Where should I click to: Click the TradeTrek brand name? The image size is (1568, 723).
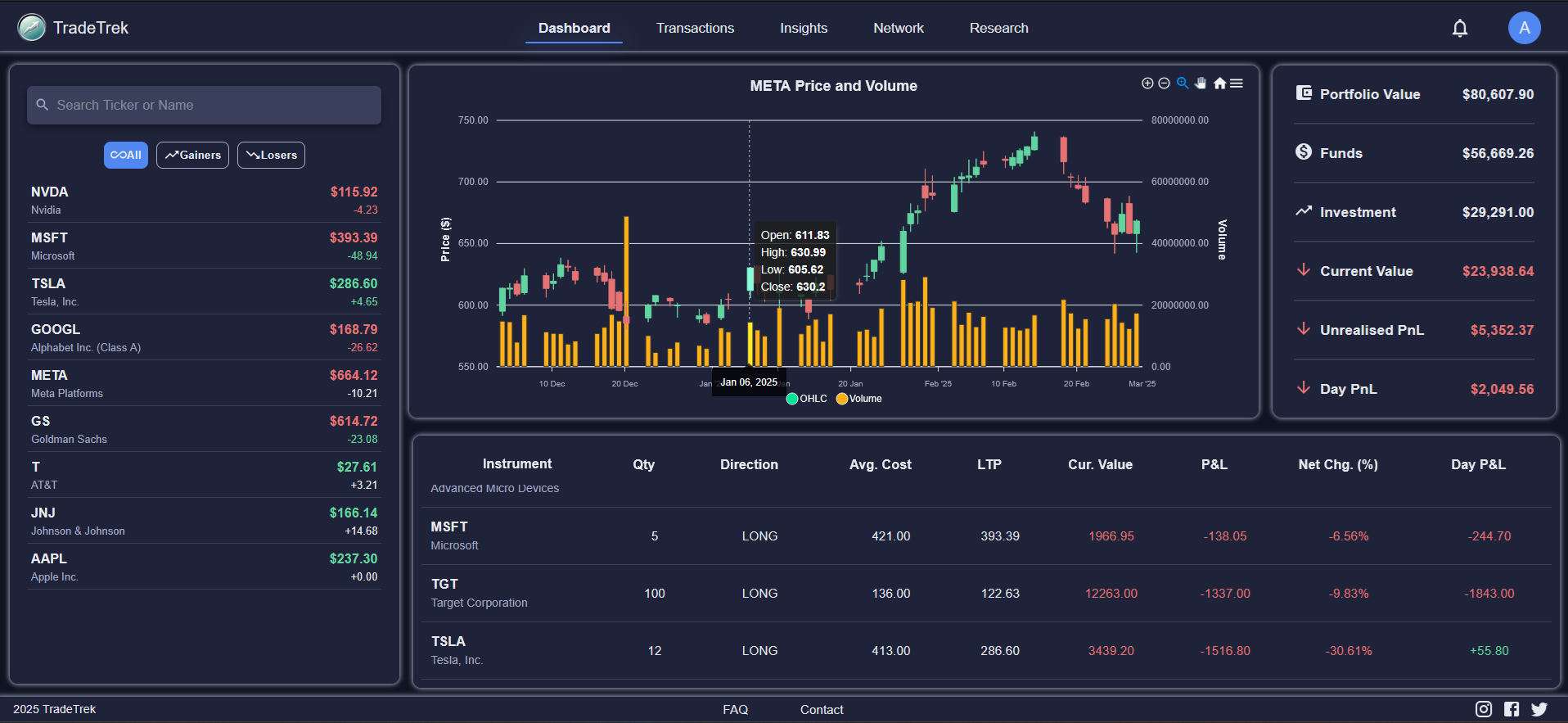pos(91,28)
